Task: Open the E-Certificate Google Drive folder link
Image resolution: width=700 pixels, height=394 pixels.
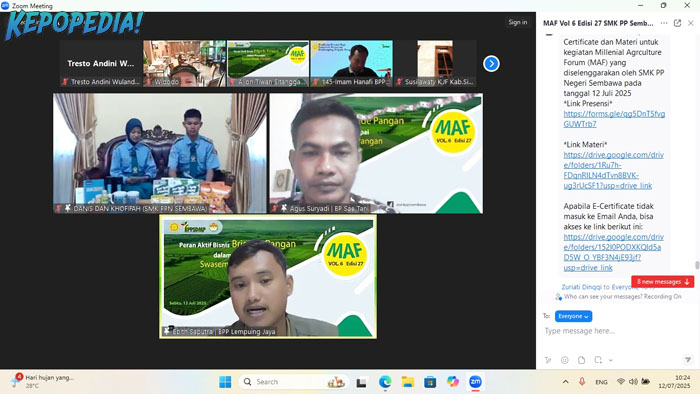Action: click(x=613, y=252)
